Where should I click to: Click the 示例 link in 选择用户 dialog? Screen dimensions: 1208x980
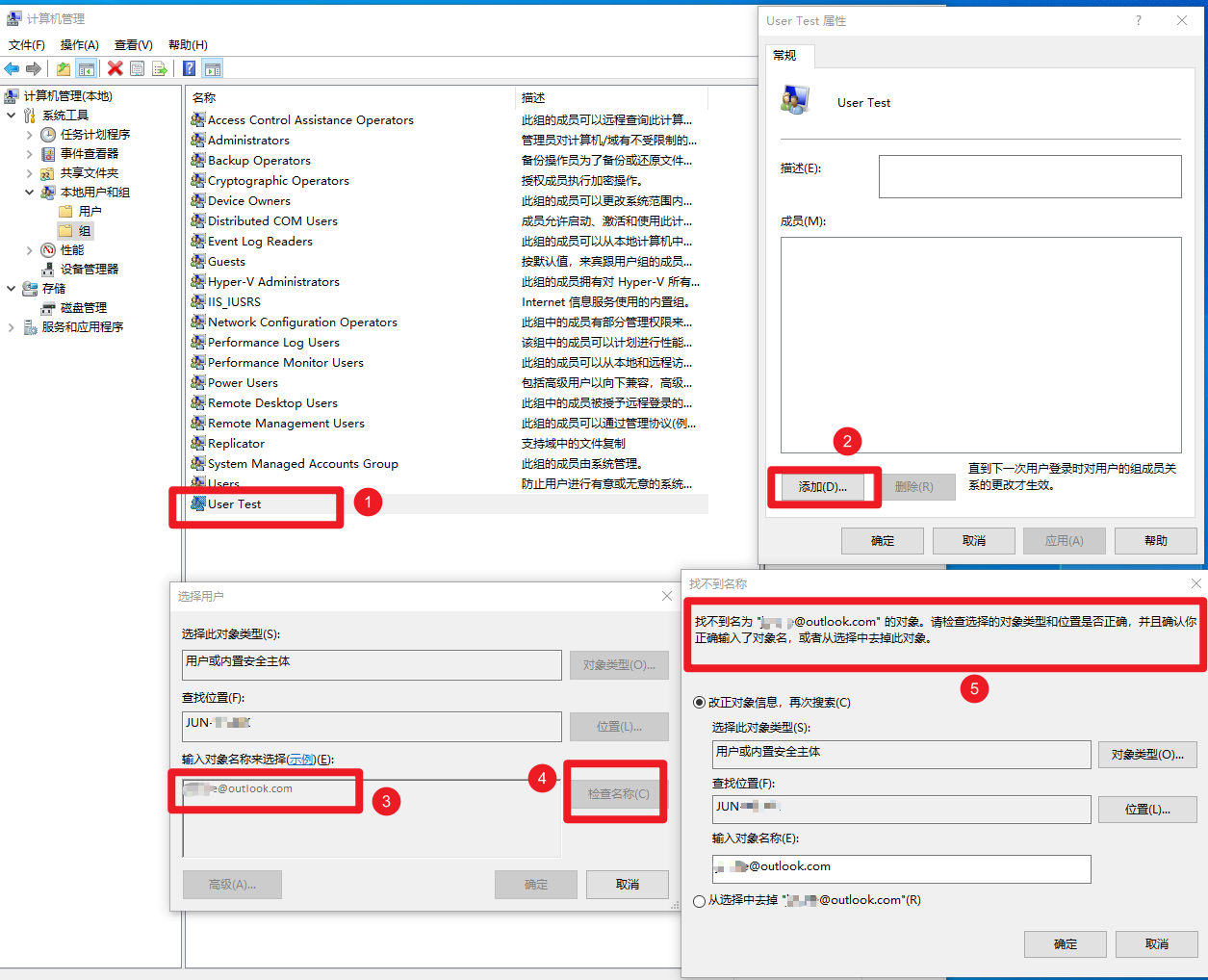(301, 760)
